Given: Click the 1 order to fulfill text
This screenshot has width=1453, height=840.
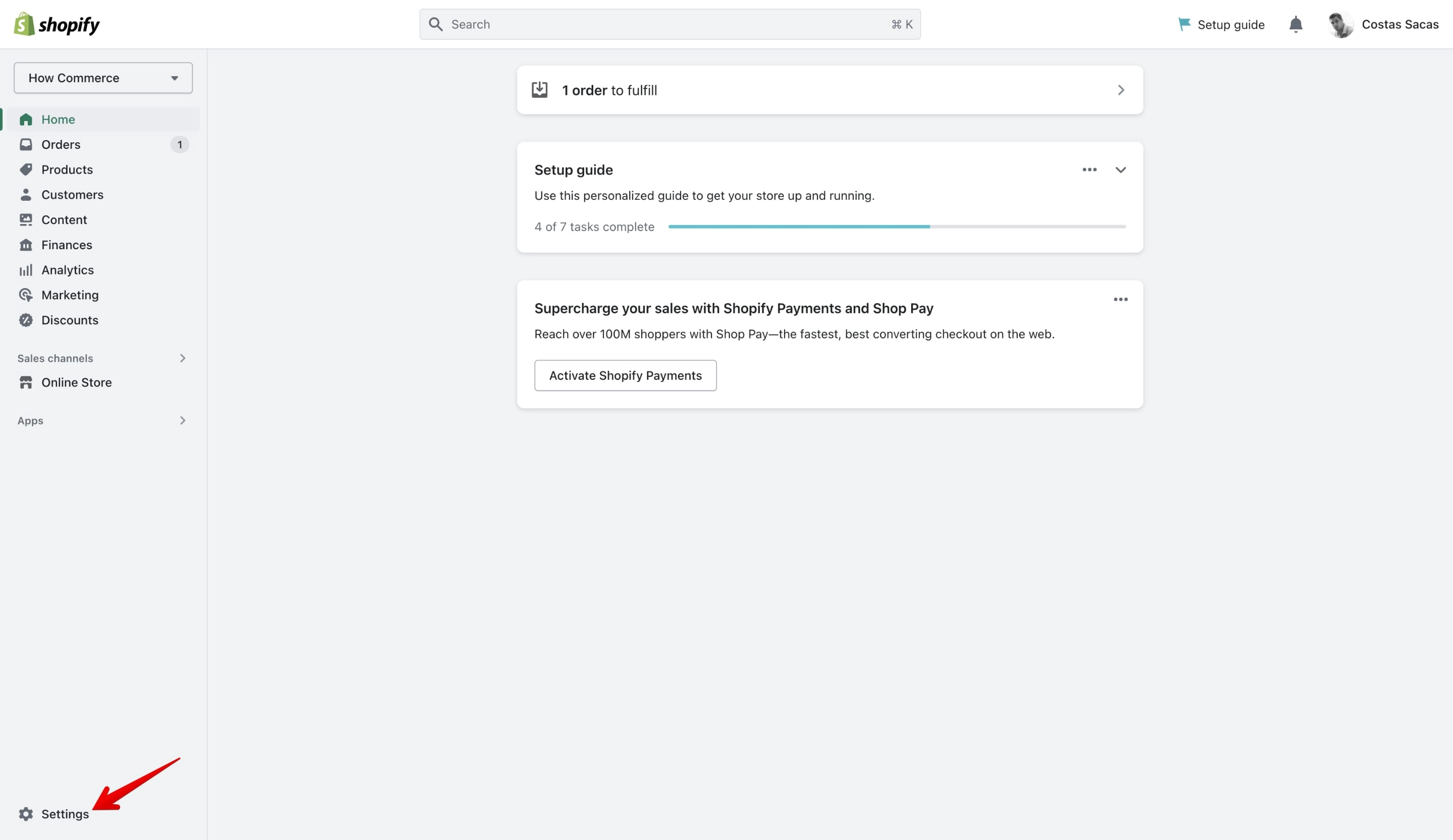Looking at the screenshot, I should pos(609,90).
